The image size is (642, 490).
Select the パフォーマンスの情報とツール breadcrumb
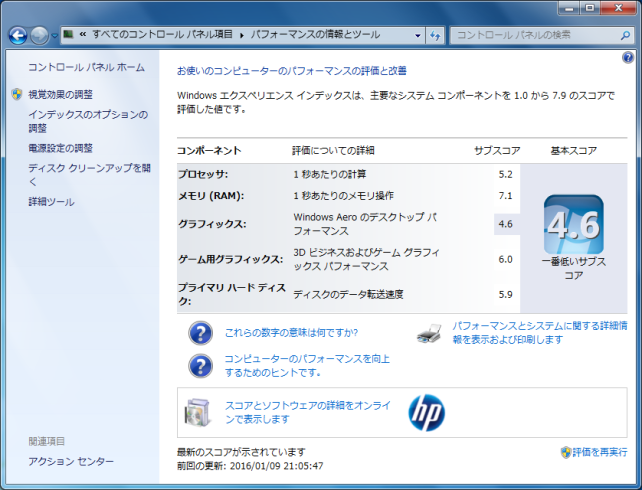point(315,34)
